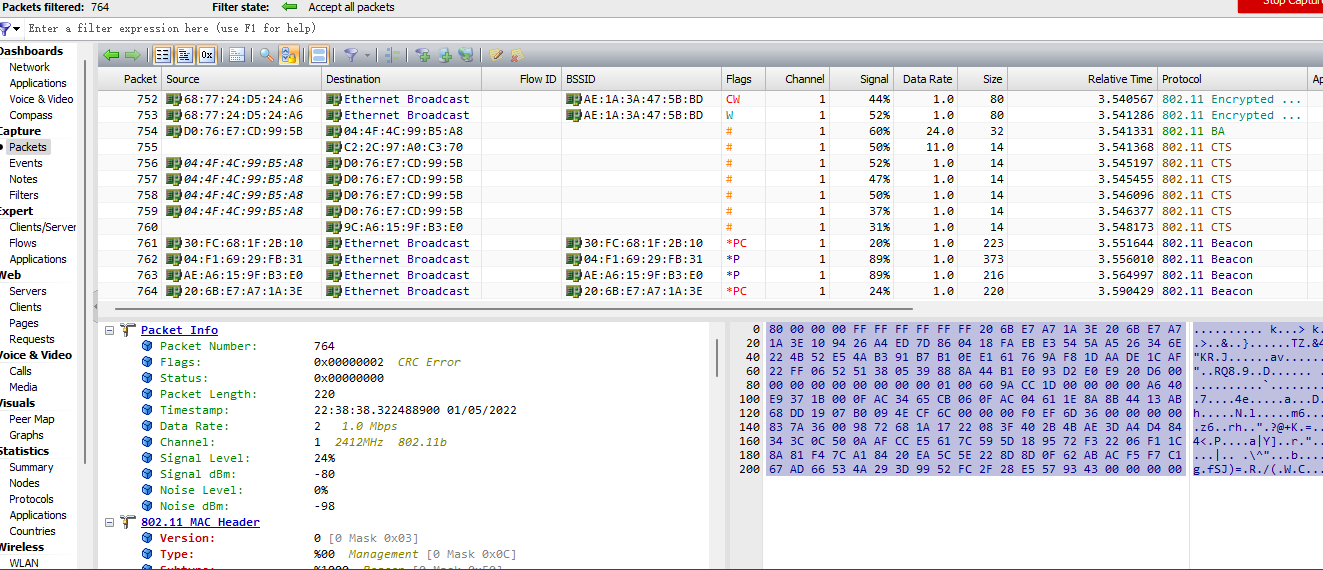The width and height of the screenshot is (1323, 570).
Task: Open Voice & Video dashboard
Action: [41, 99]
